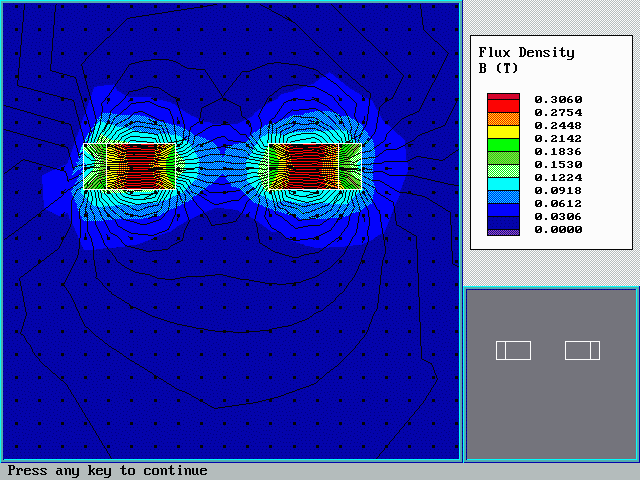Click the legend value 0.1836
Image resolution: width=640 pixels, height=480 pixels.
(x=558, y=152)
